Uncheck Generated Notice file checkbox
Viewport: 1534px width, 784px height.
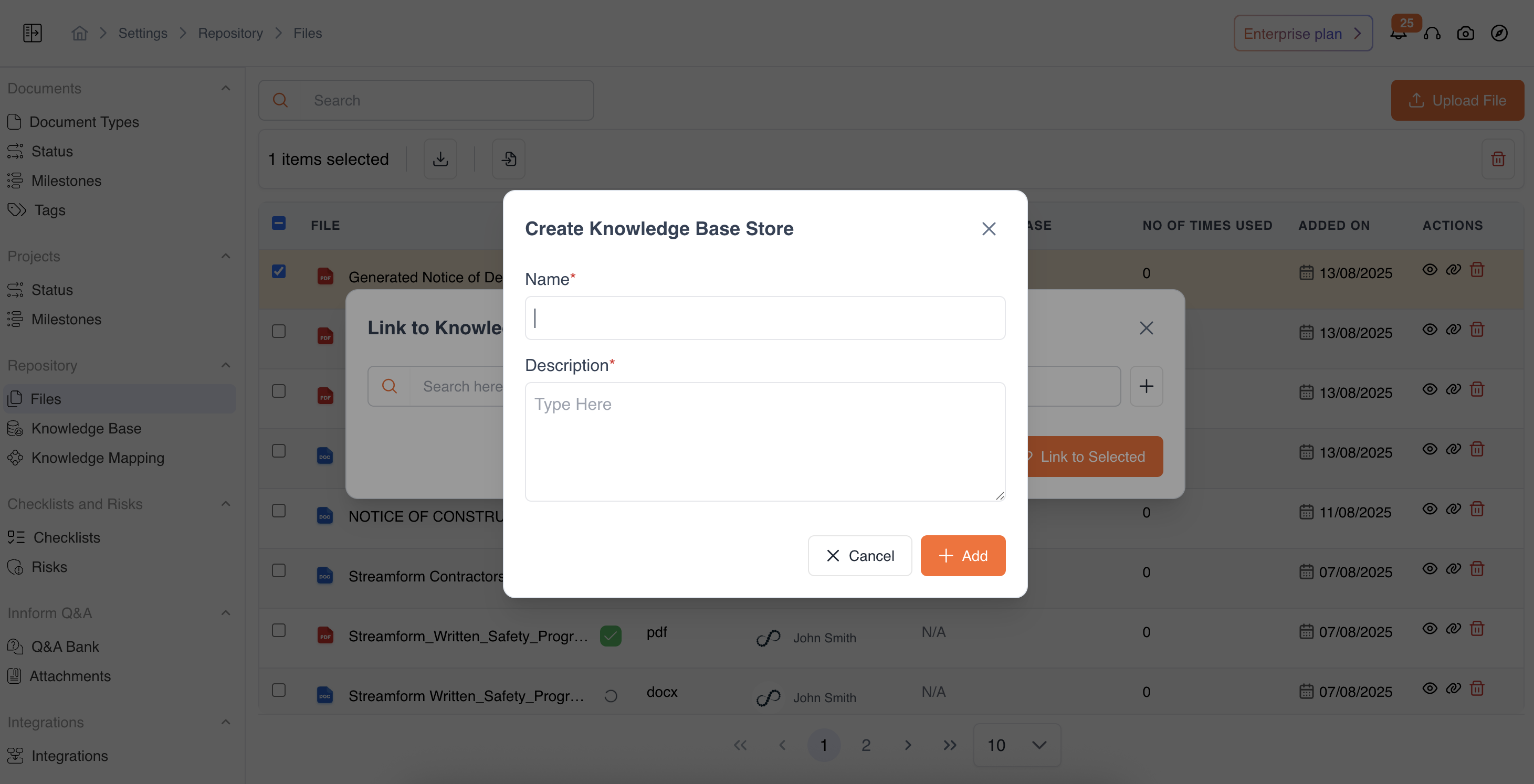point(279,271)
